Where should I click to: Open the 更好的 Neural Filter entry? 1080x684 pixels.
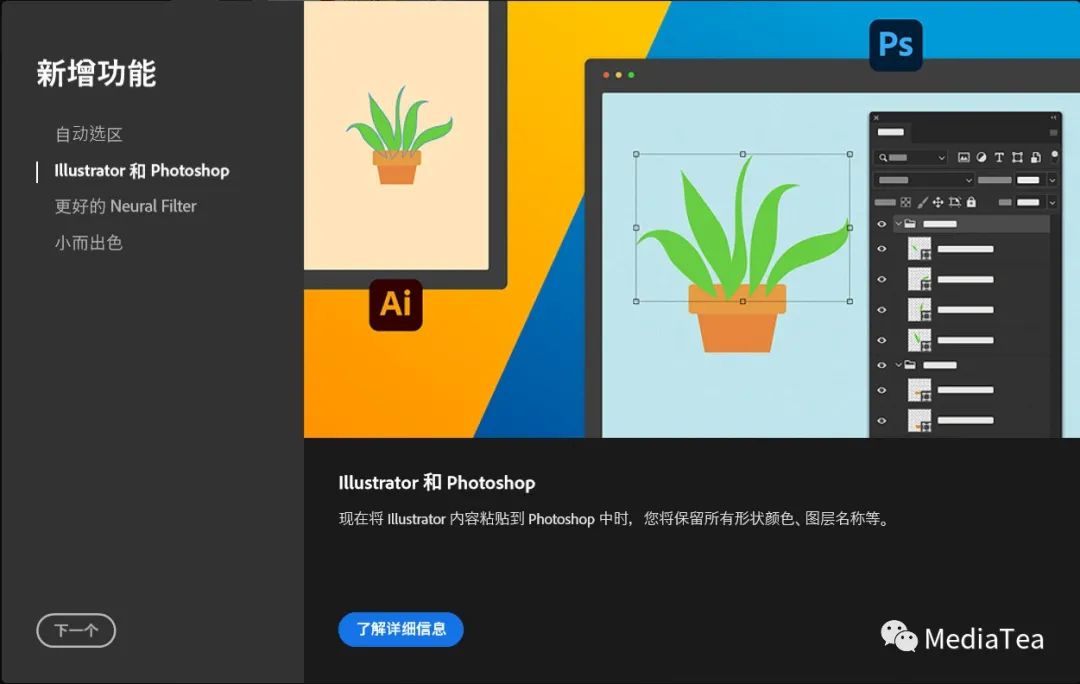(x=125, y=206)
